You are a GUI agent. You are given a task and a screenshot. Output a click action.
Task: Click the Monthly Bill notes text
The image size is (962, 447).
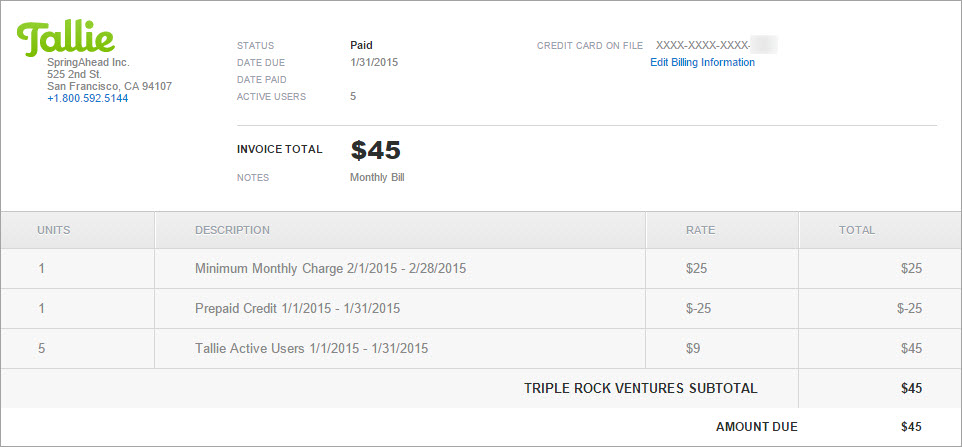point(377,178)
